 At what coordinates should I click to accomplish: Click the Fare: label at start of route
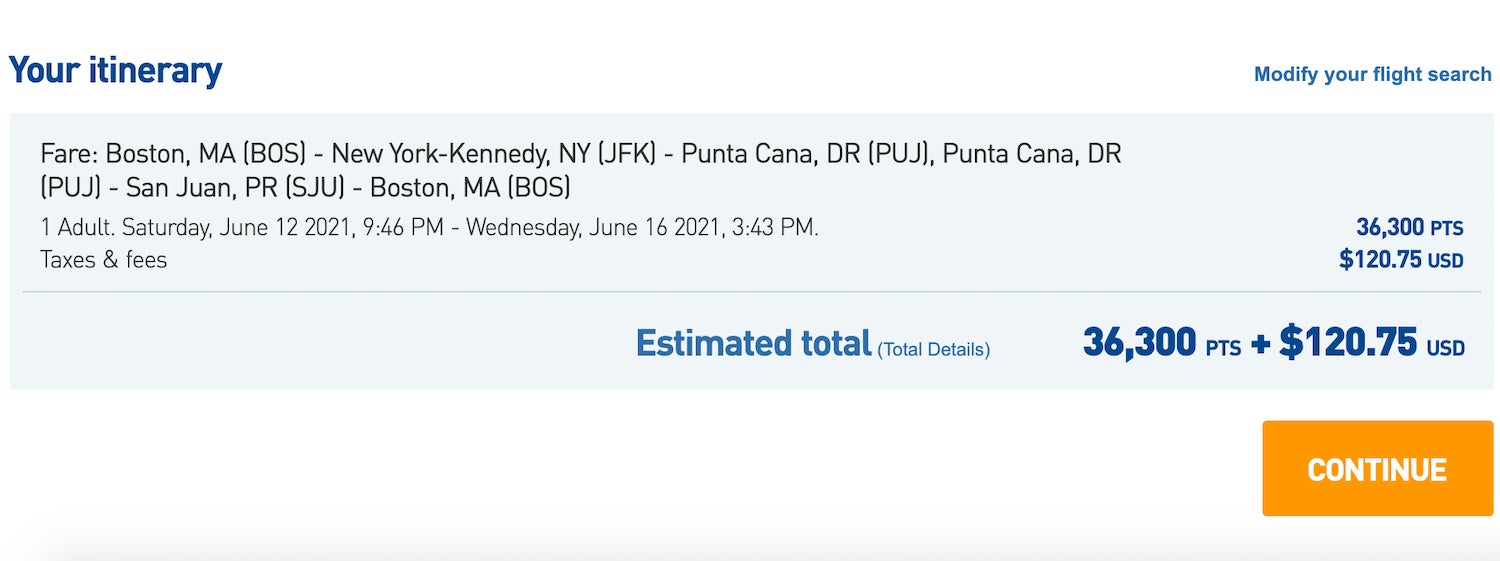pos(69,154)
